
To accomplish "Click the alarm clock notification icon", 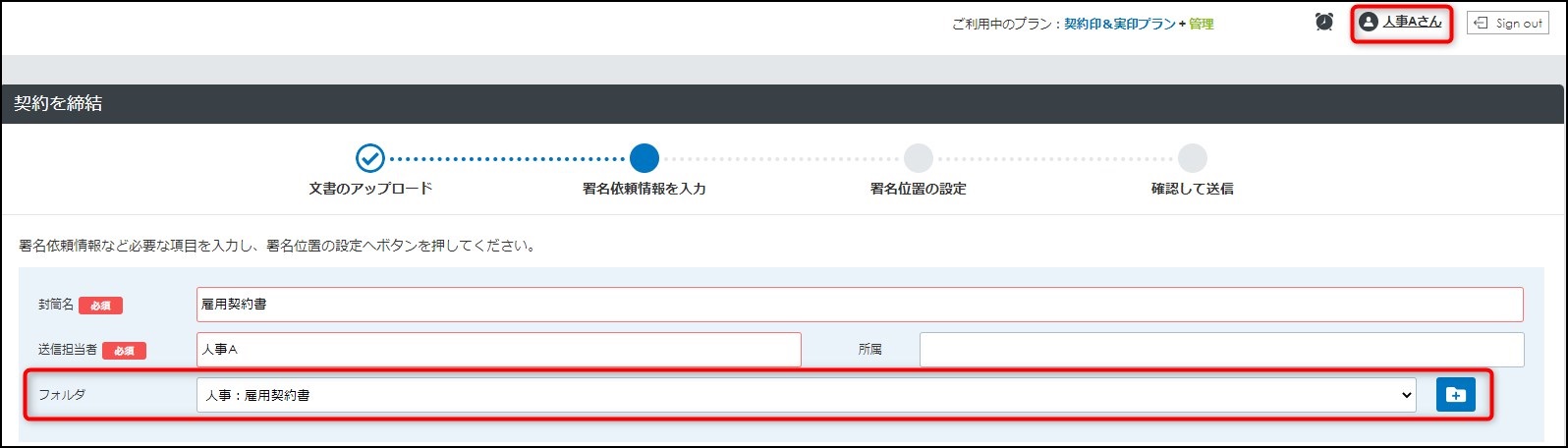I will click(1324, 22).
